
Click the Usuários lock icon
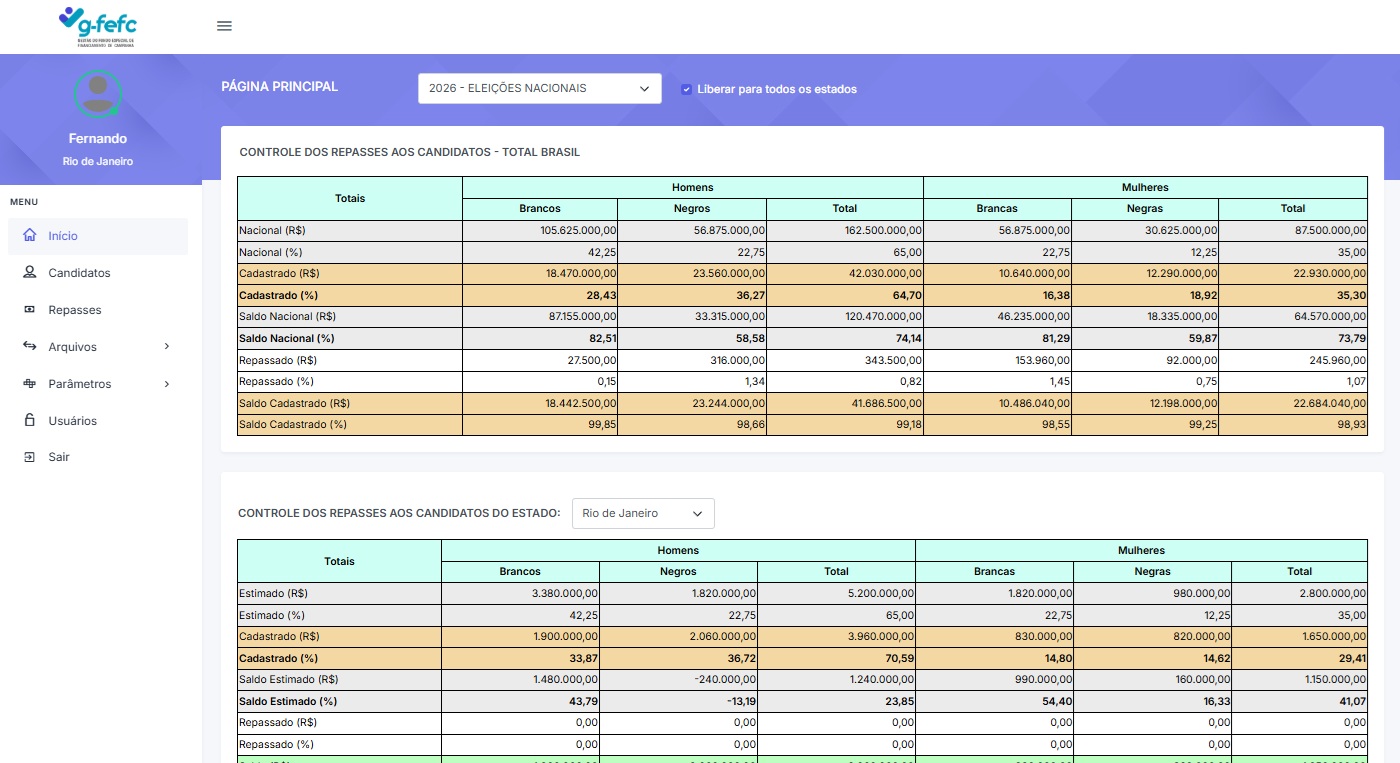click(x=29, y=421)
